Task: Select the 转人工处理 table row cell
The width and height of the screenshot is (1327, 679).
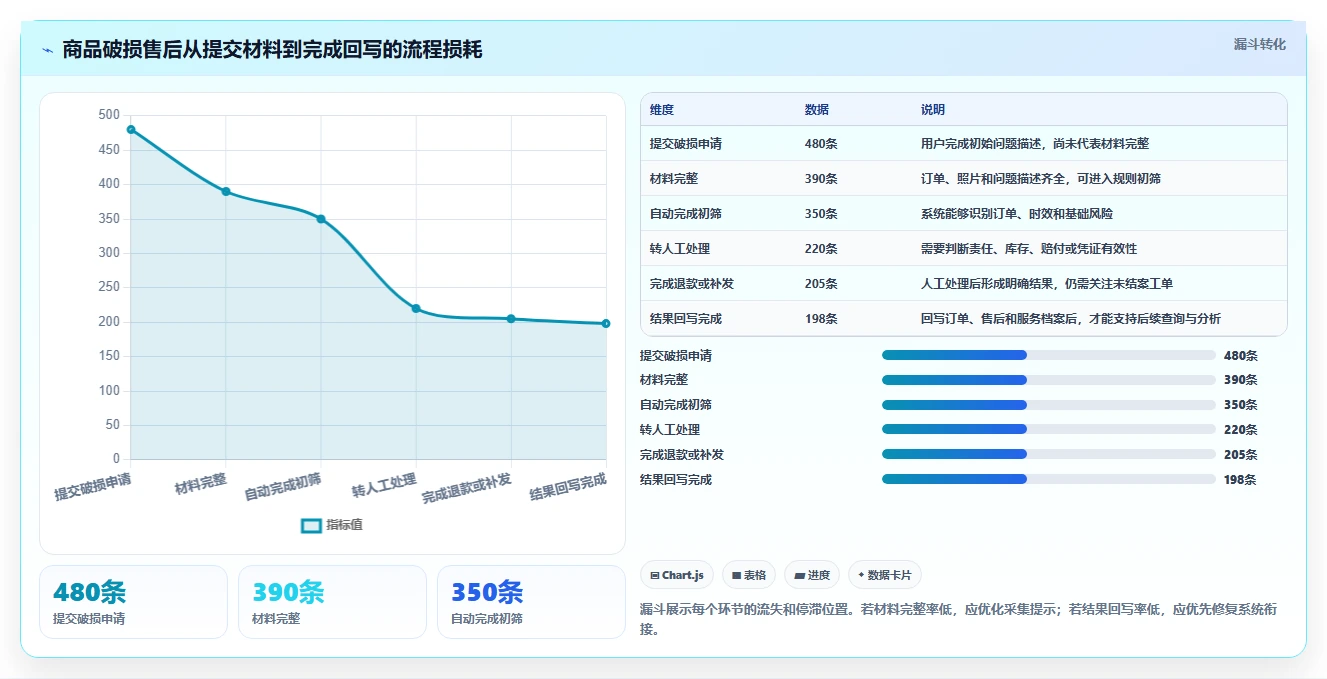Action: tap(680, 249)
